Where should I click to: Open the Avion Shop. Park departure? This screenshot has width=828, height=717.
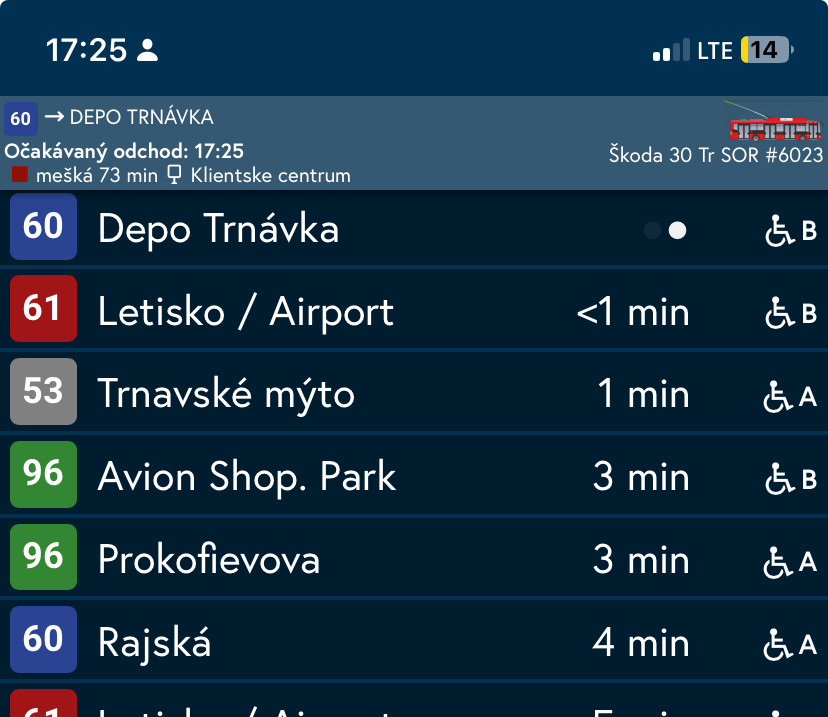click(x=246, y=477)
